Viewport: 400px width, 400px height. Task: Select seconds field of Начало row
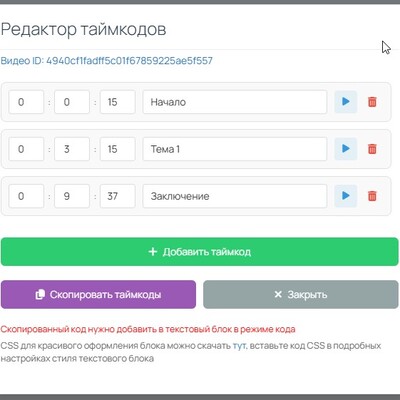pyautogui.click(x=118, y=102)
